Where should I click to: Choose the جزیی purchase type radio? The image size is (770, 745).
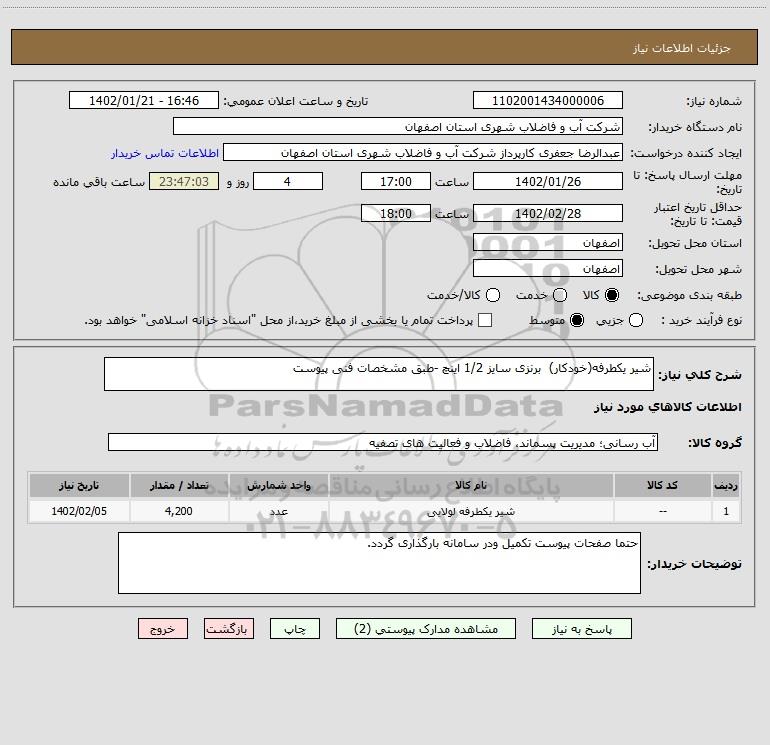[x=635, y=320]
